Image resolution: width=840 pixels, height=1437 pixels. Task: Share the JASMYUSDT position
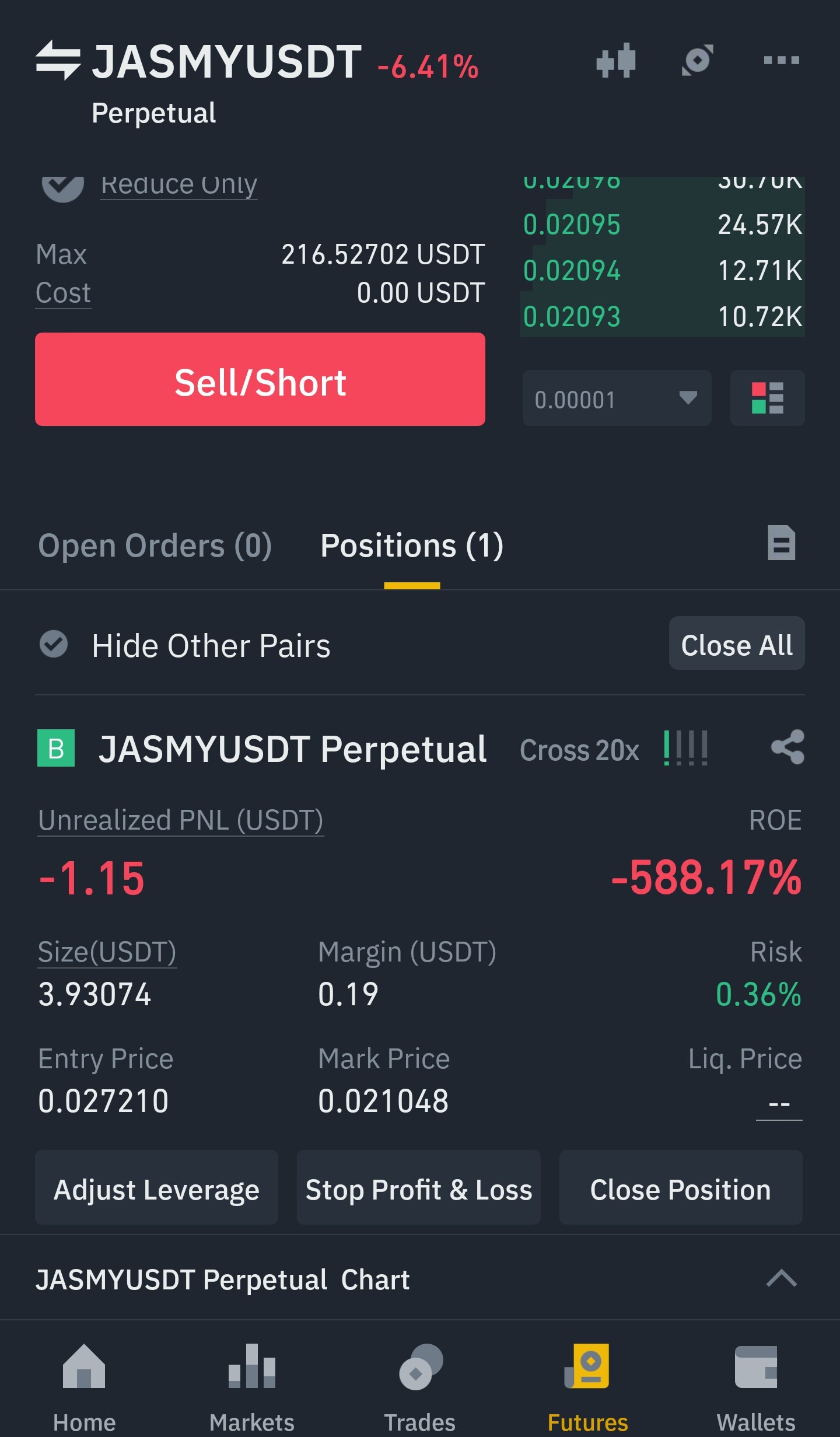[787, 747]
